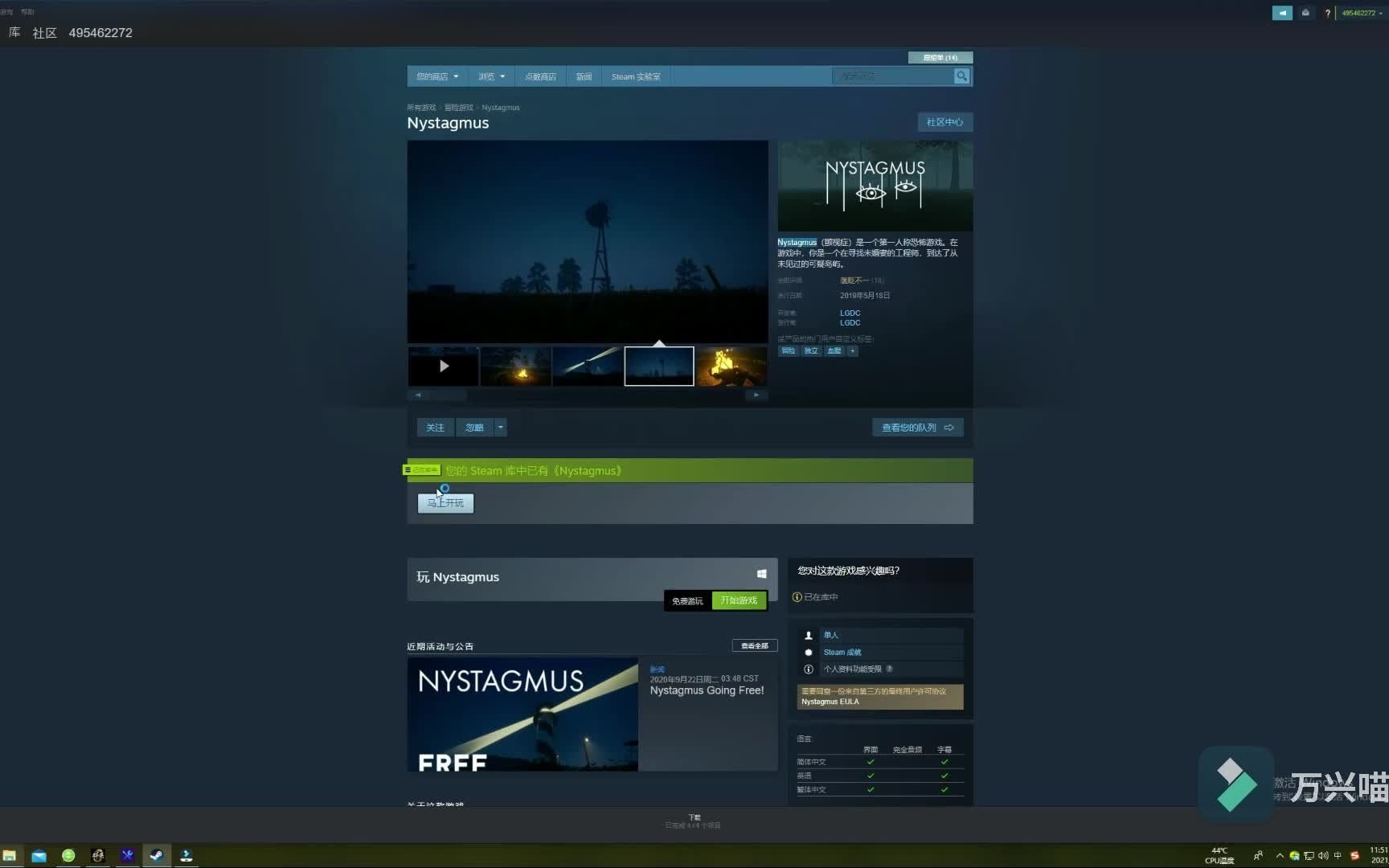
Task: Show hidden system tray icons chevron
Action: click(x=1280, y=856)
